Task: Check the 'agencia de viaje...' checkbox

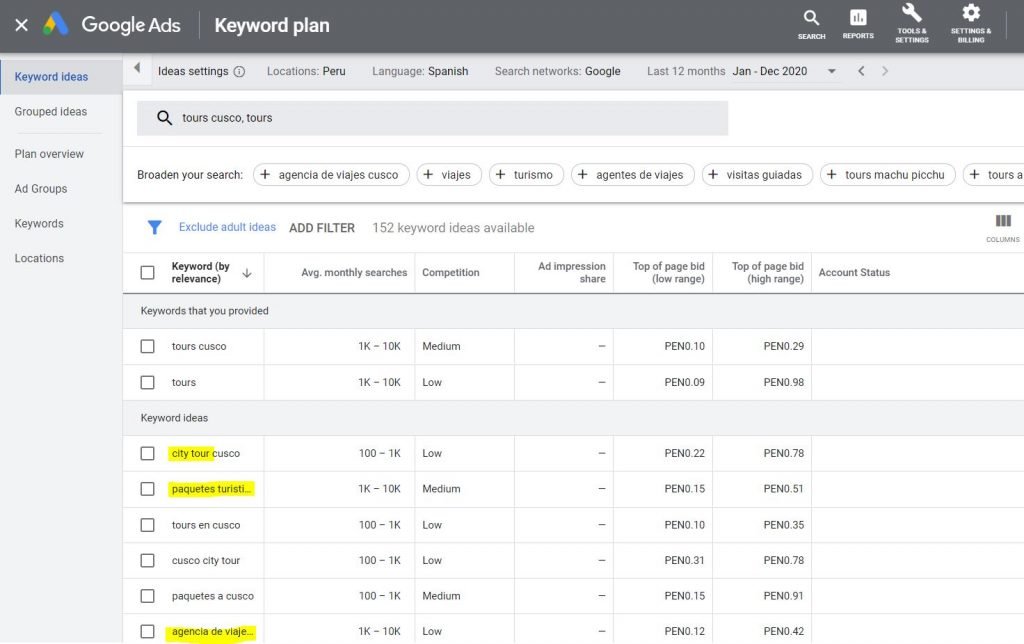Action: coord(148,632)
